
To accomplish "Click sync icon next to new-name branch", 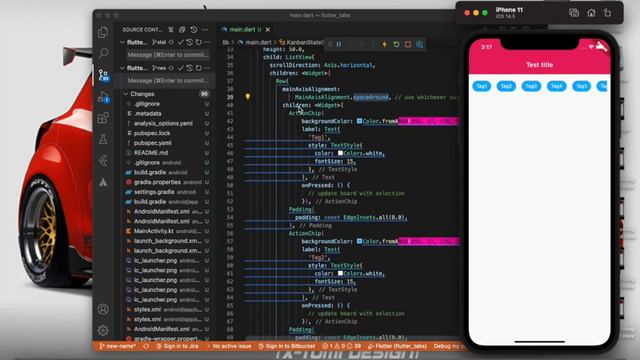I will click(x=146, y=346).
